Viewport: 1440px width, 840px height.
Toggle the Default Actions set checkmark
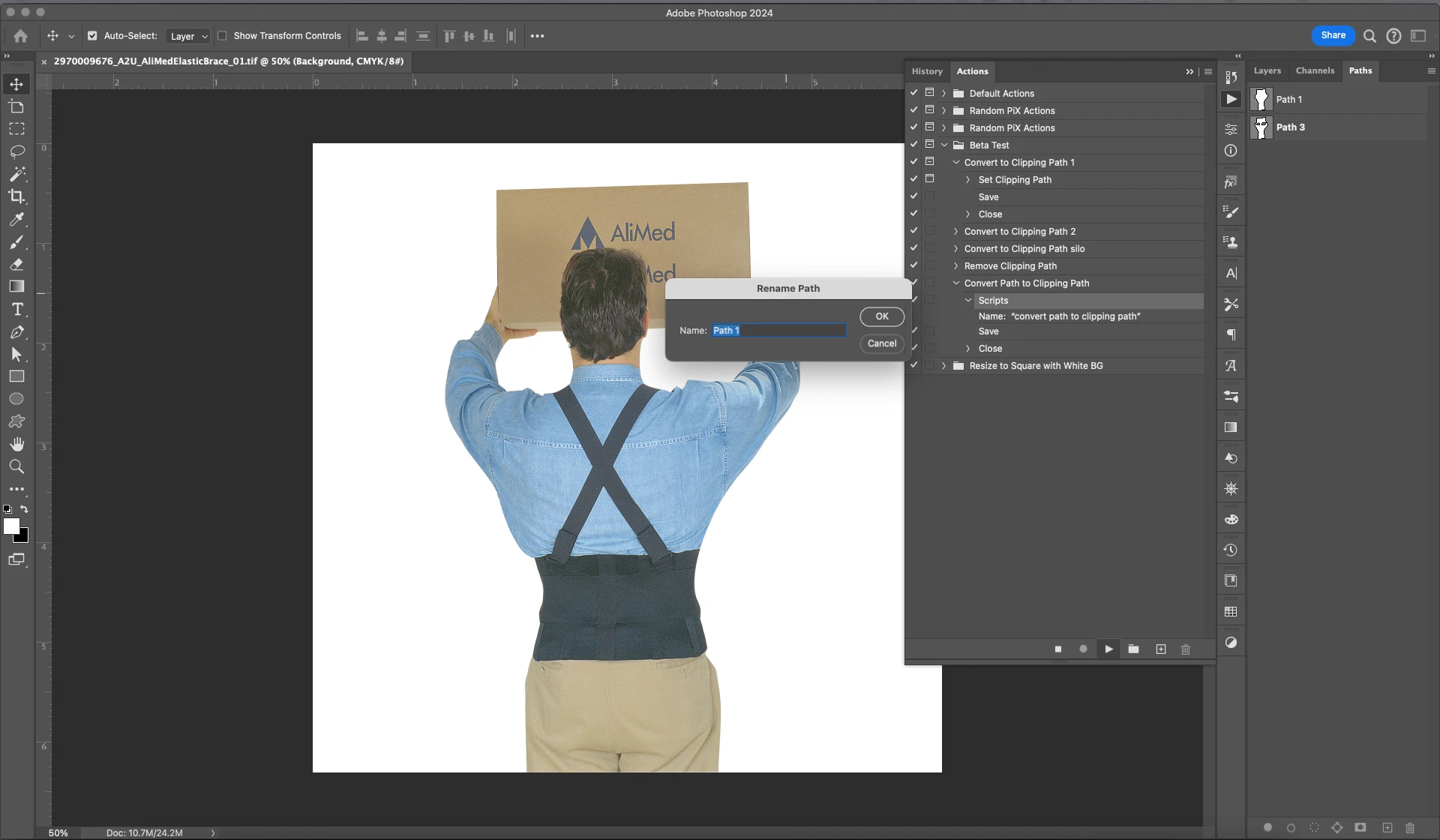(x=913, y=93)
